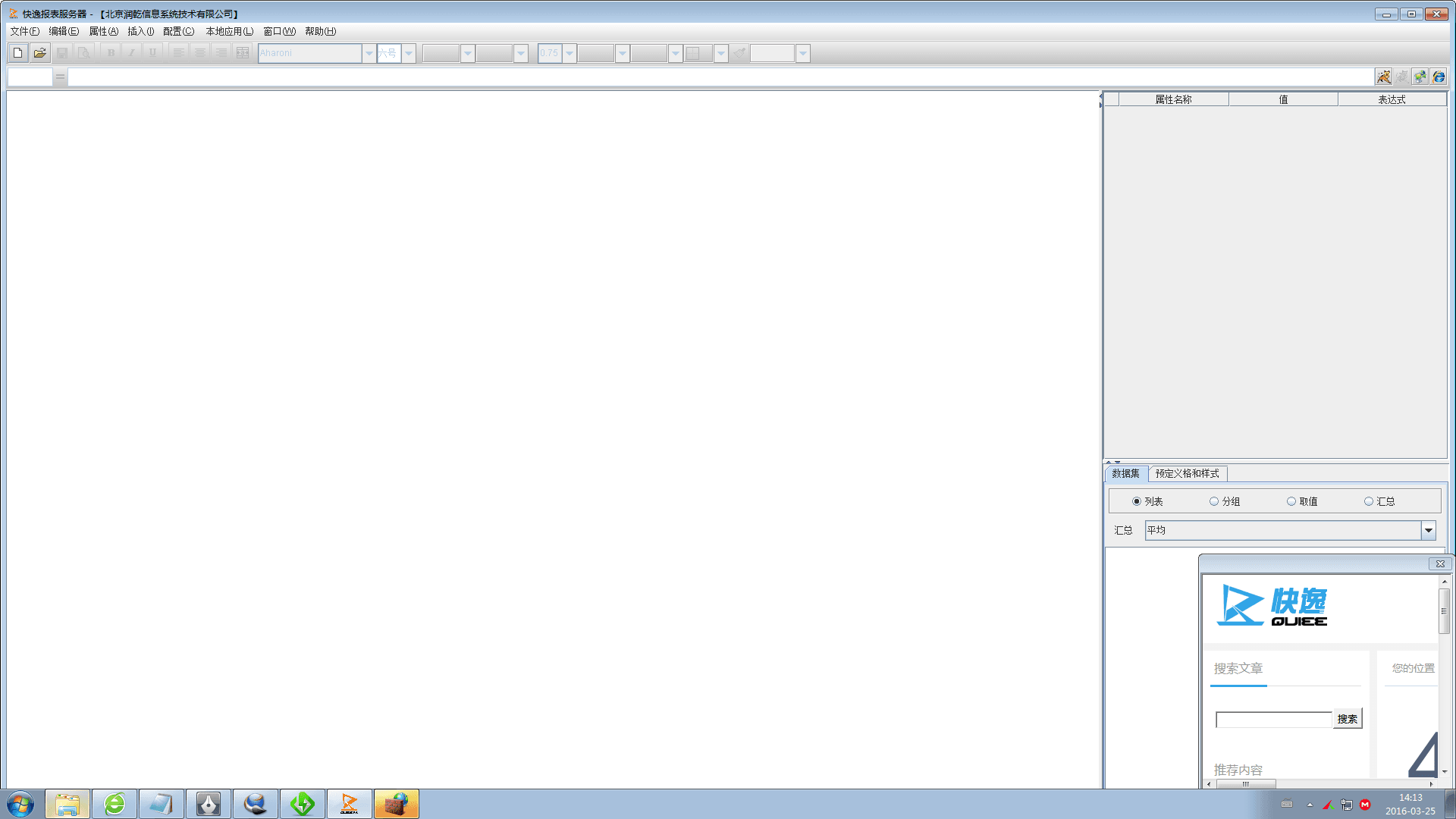Click the new report file icon
Viewport: 1456px width, 819px height.
(x=17, y=53)
